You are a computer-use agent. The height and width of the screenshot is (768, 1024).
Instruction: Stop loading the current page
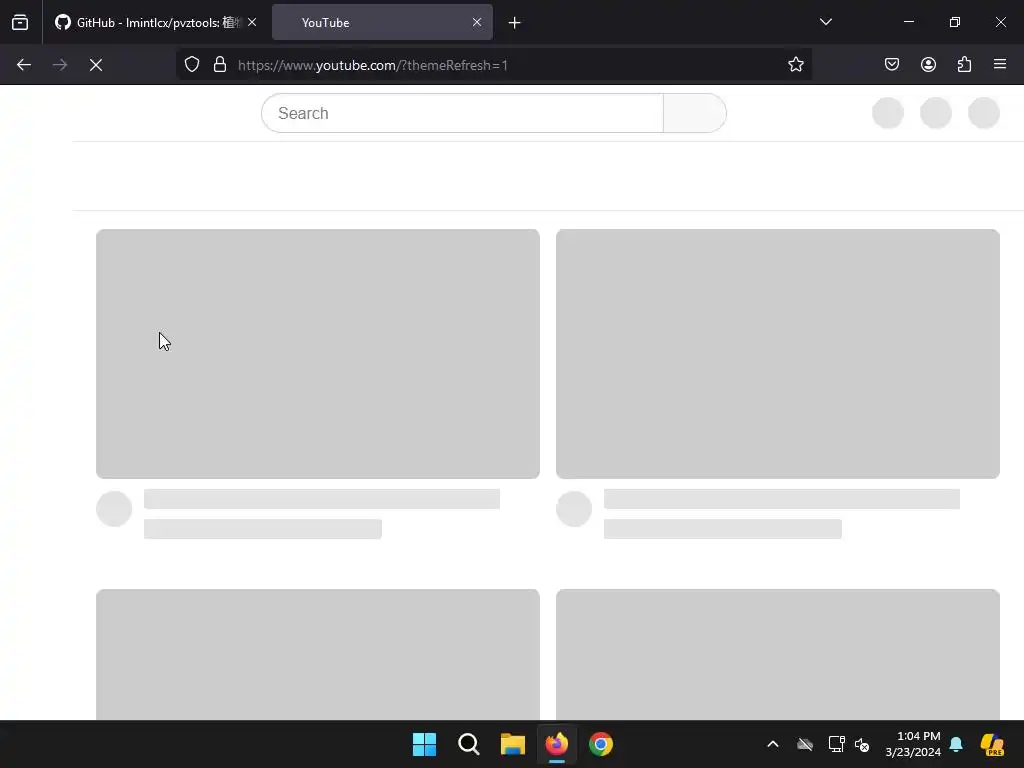[x=96, y=65]
